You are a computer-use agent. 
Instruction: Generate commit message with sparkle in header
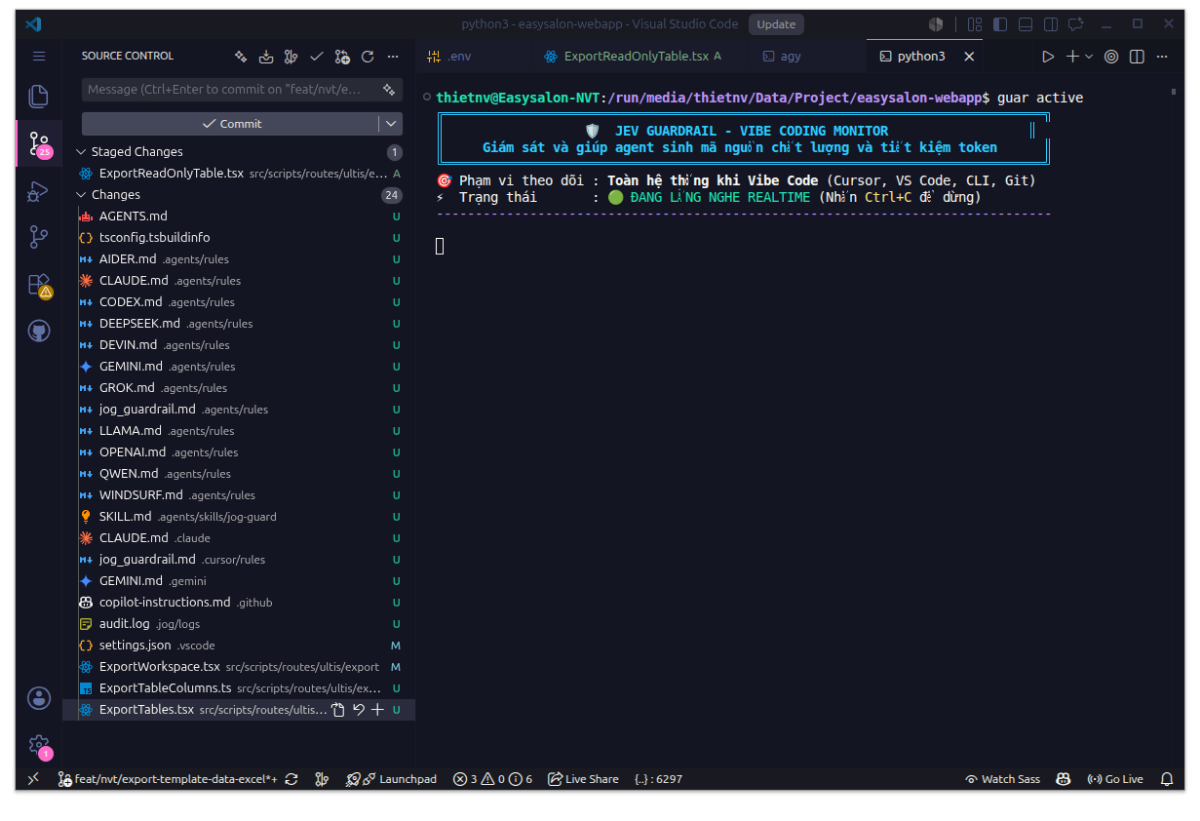(x=240, y=56)
